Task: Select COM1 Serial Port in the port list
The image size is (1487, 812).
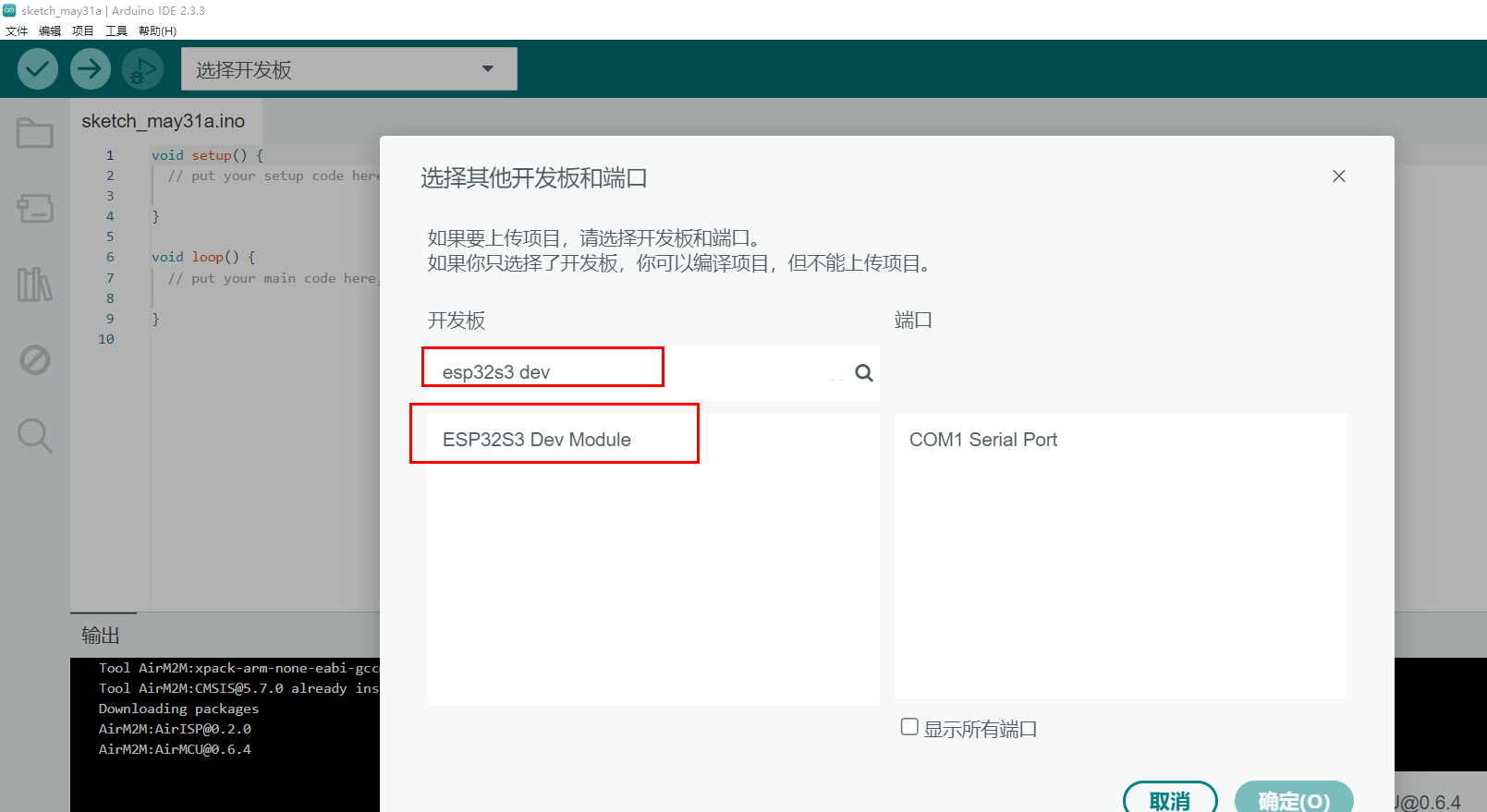Action: point(1120,440)
